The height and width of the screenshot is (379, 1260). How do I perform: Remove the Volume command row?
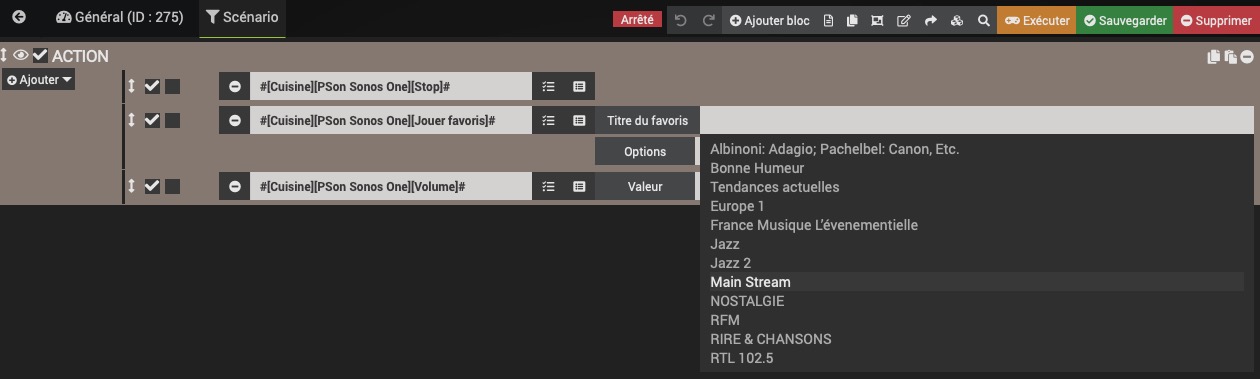coord(234,186)
